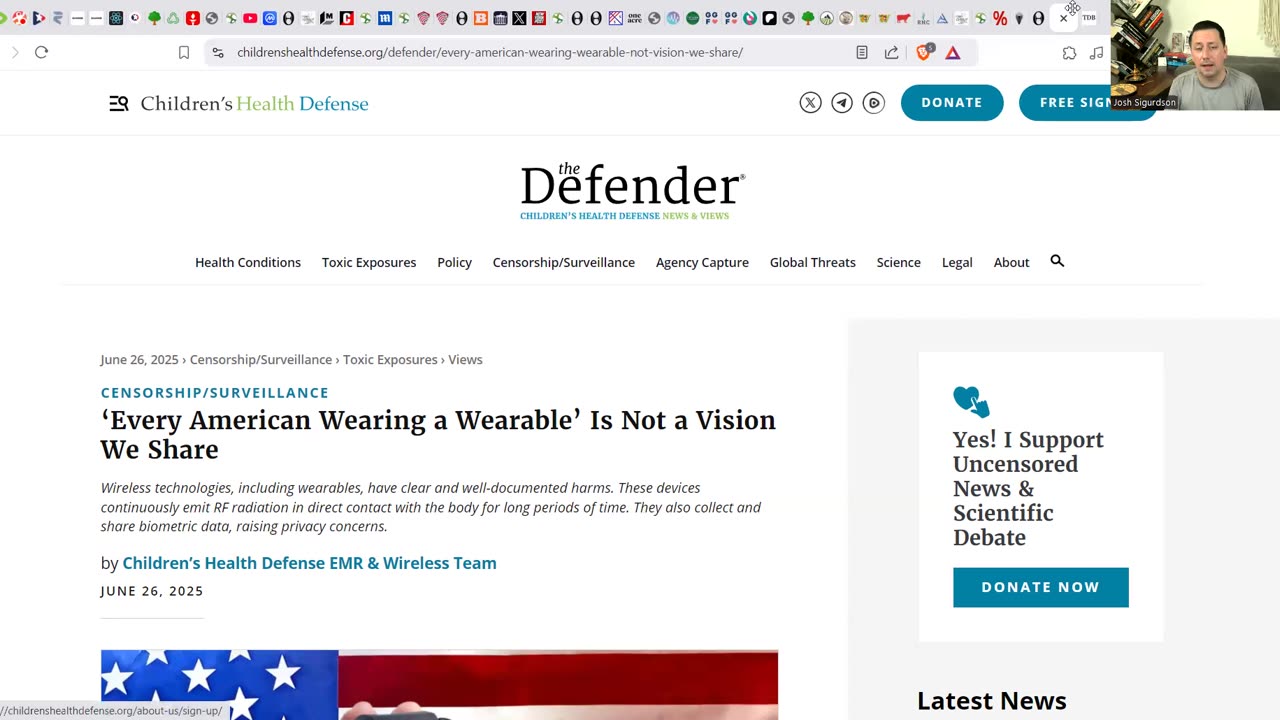Click the June 26, 2025 breadcrumb date
The width and height of the screenshot is (1280, 720).
tap(139, 359)
